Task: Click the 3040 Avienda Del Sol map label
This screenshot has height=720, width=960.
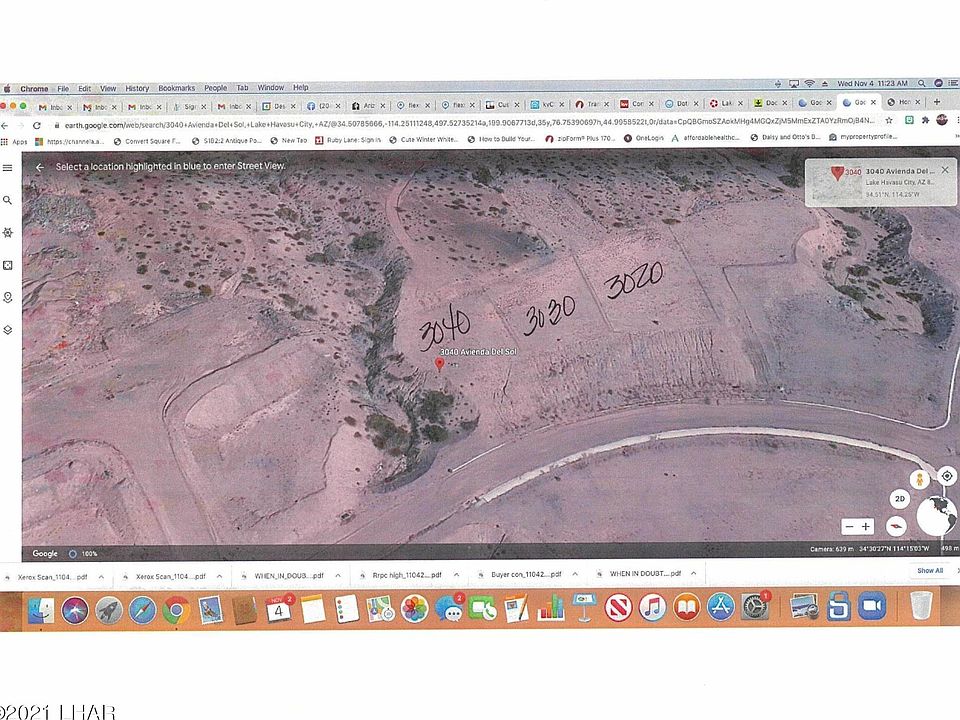Action: [478, 352]
